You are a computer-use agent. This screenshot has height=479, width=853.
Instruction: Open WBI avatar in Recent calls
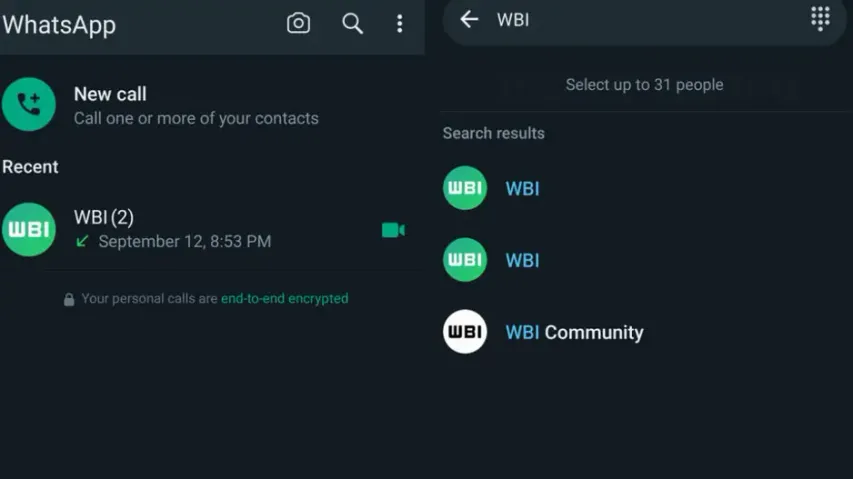(x=29, y=230)
